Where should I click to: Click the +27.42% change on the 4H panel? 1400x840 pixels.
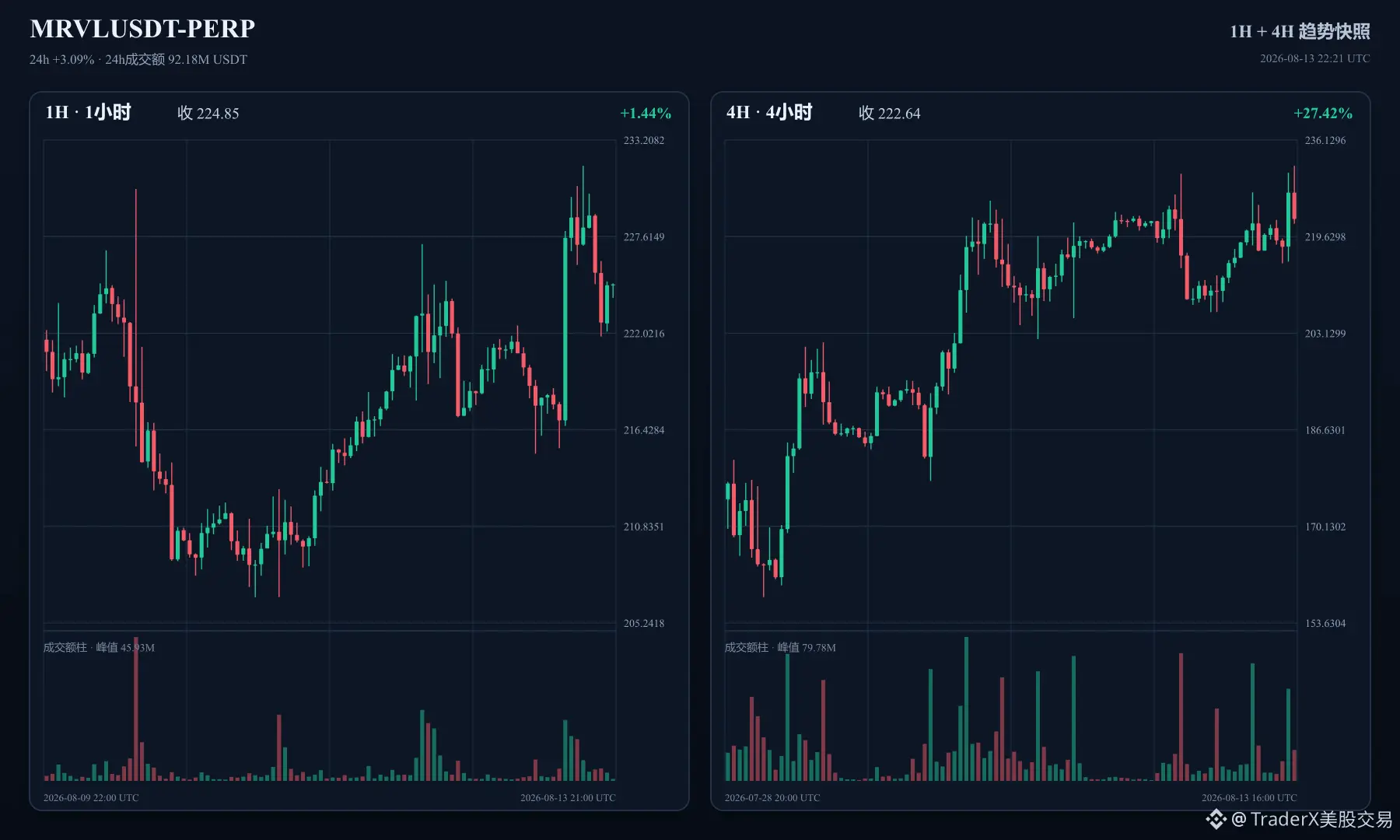1323,114
